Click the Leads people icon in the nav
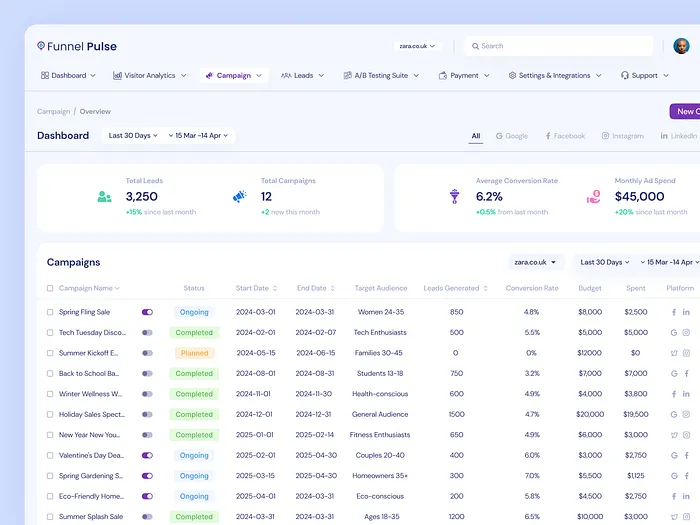The image size is (700, 525). pyautogui.click(x=286, y=75)
